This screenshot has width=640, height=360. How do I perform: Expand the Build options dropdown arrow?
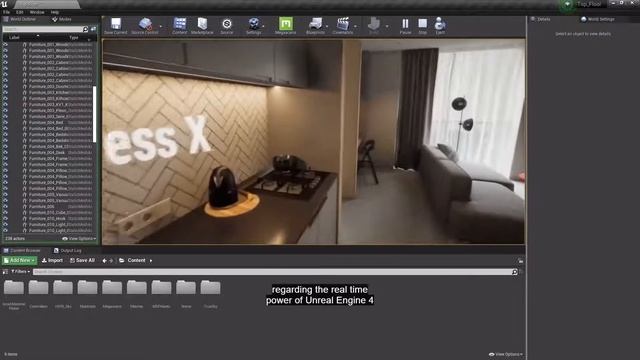pyautogui.click(x=387, y=26)
